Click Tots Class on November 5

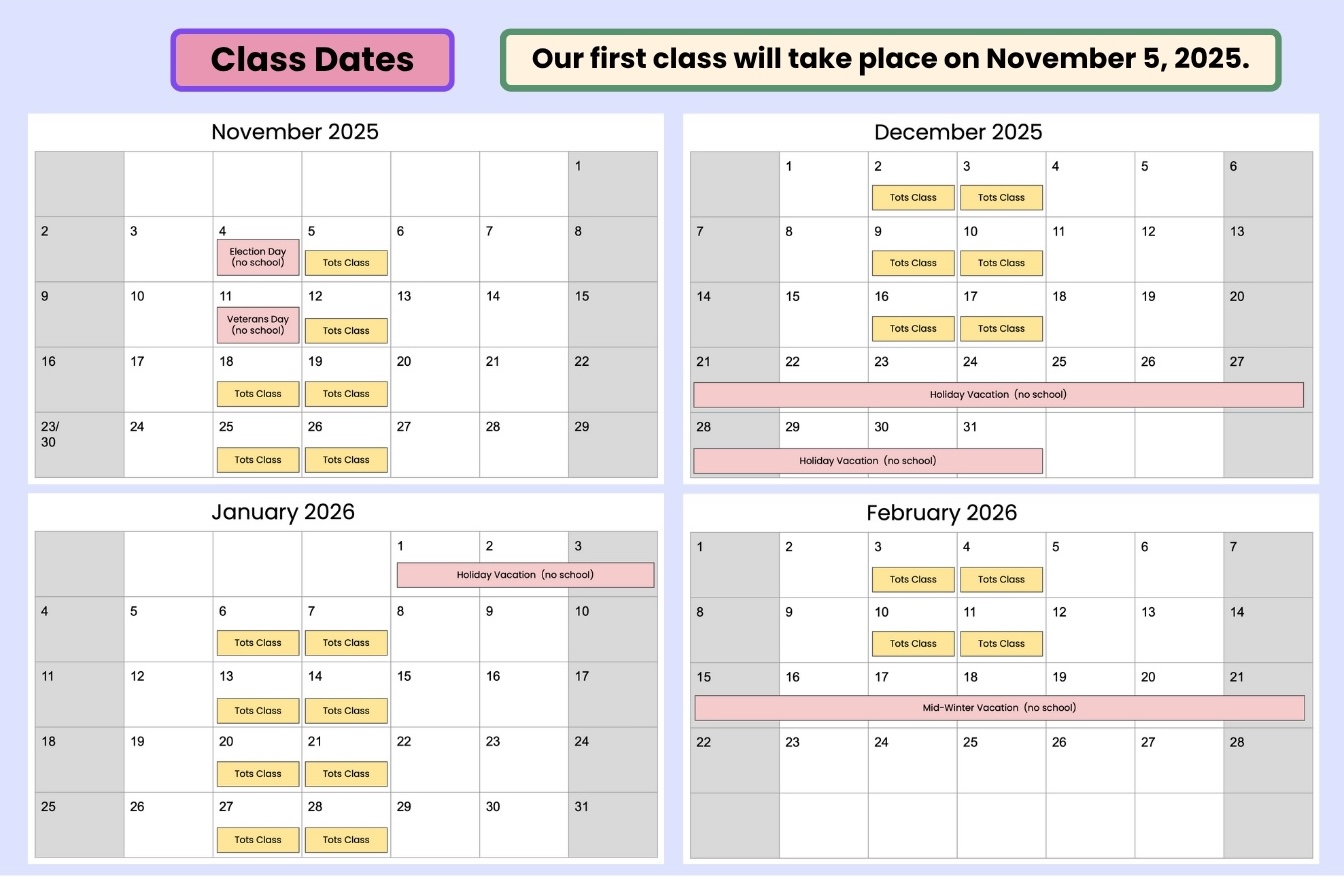pos(346,263)
